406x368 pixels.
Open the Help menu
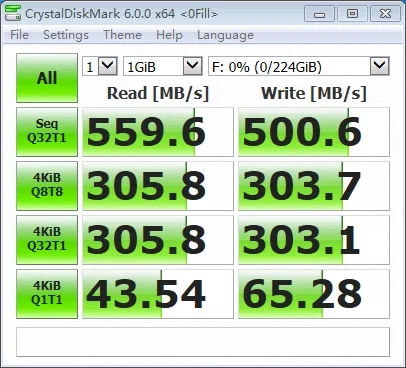click(x=169, y=35)
